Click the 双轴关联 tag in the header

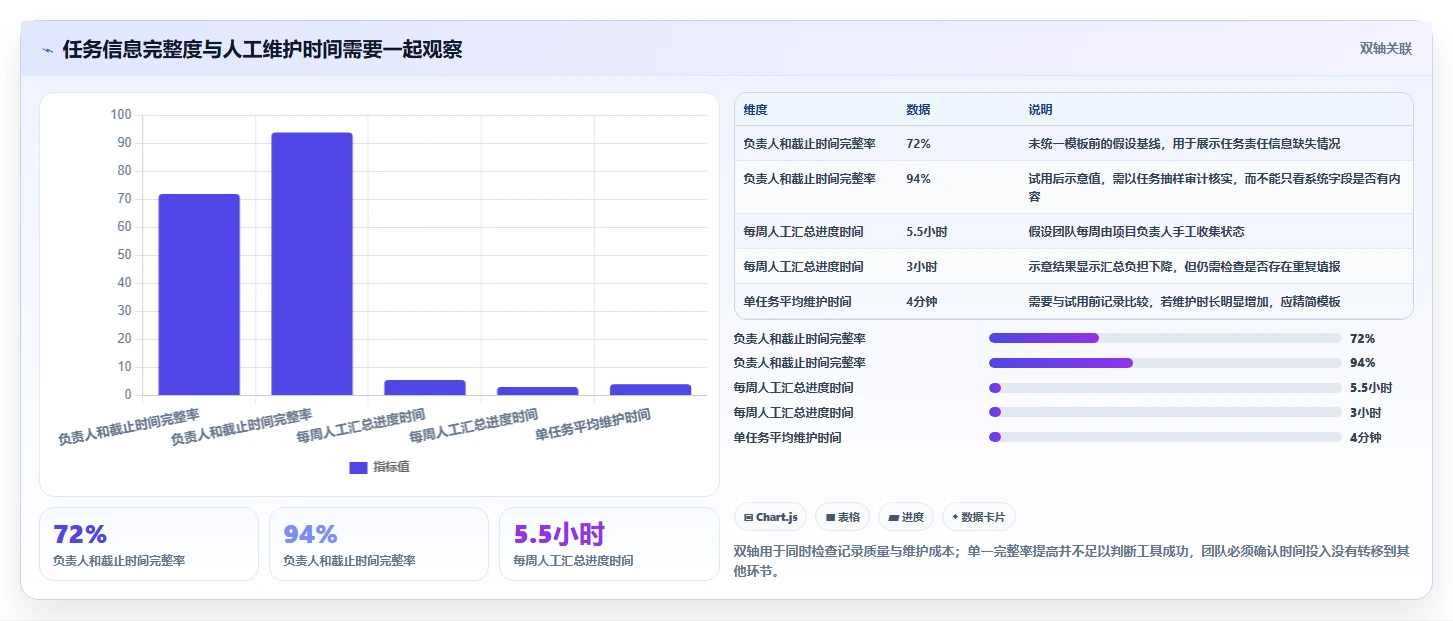tap(1385, 49)
